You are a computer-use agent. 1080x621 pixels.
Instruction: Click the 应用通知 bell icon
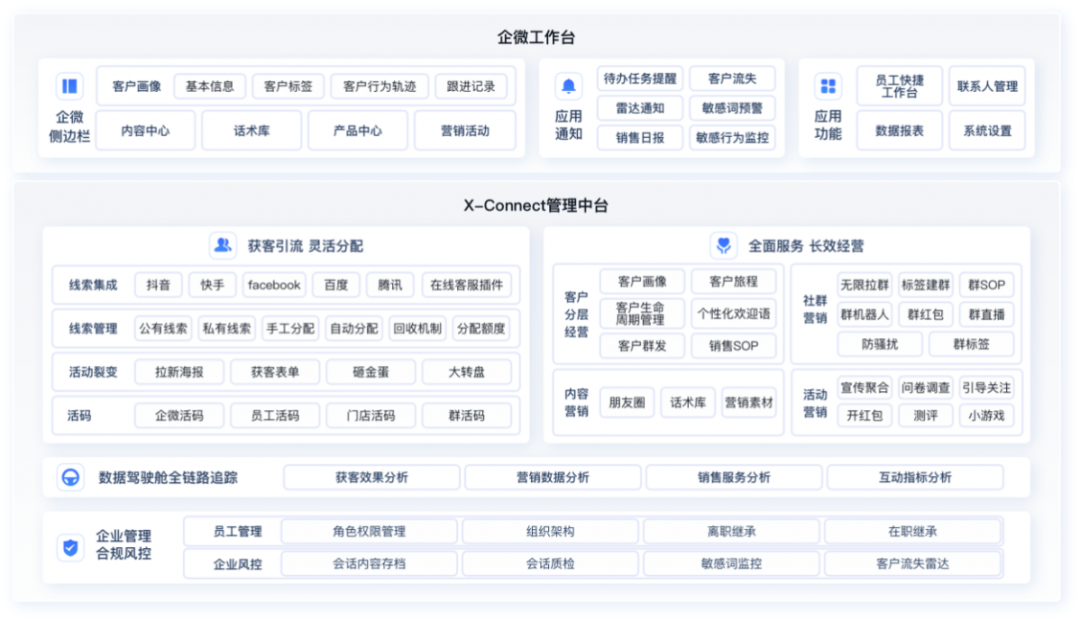point(568,86)
